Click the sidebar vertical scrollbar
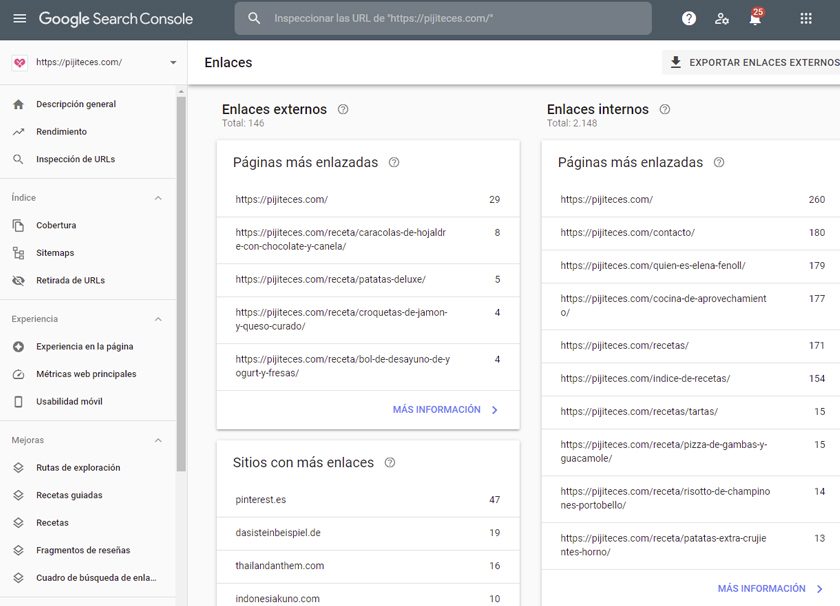The image size is (840, 606). coord(181,284)
